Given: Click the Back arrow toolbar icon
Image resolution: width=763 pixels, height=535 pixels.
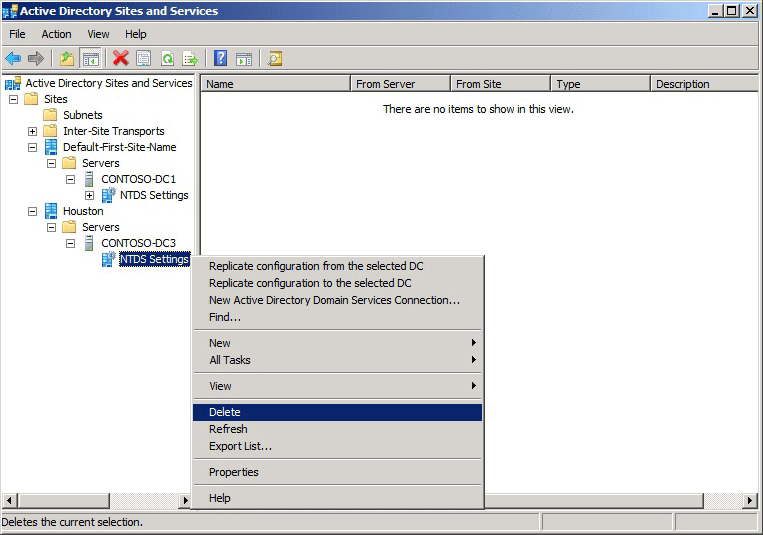Looking at the screenshot, I should (x=13, y=59).
